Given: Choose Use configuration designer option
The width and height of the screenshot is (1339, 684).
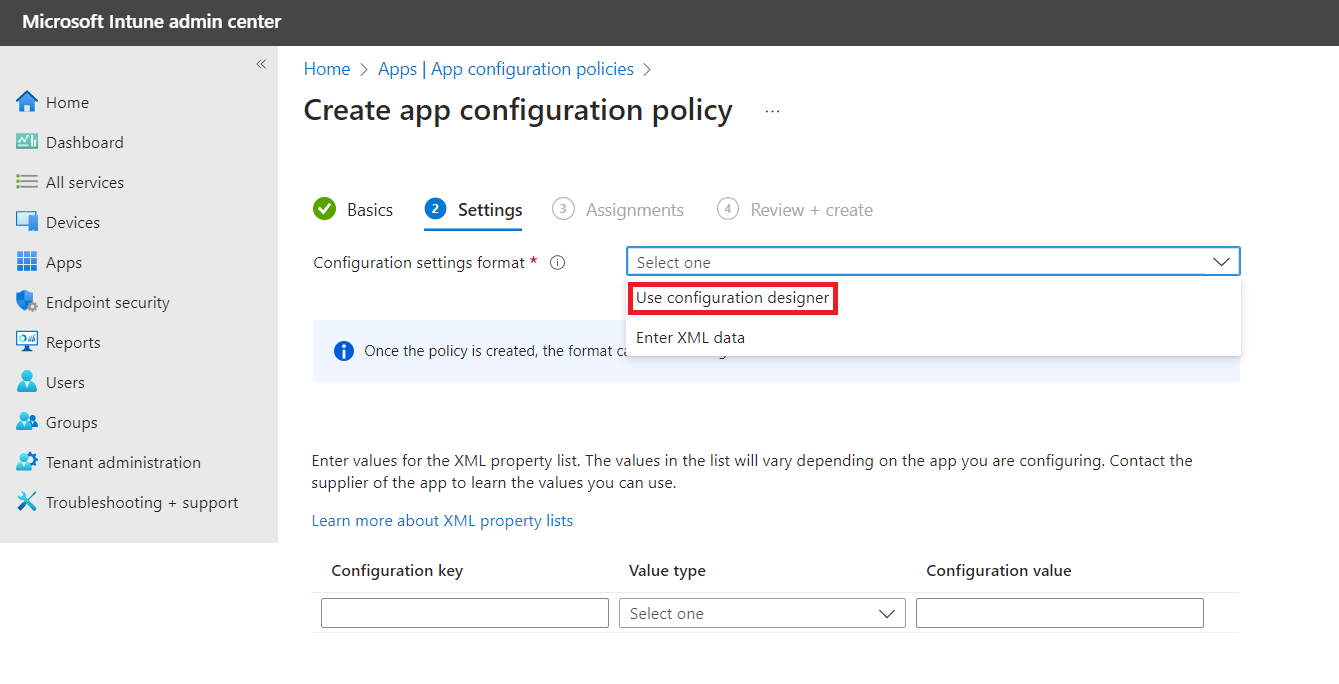Looking at the screenshot, I should [732, 298].
